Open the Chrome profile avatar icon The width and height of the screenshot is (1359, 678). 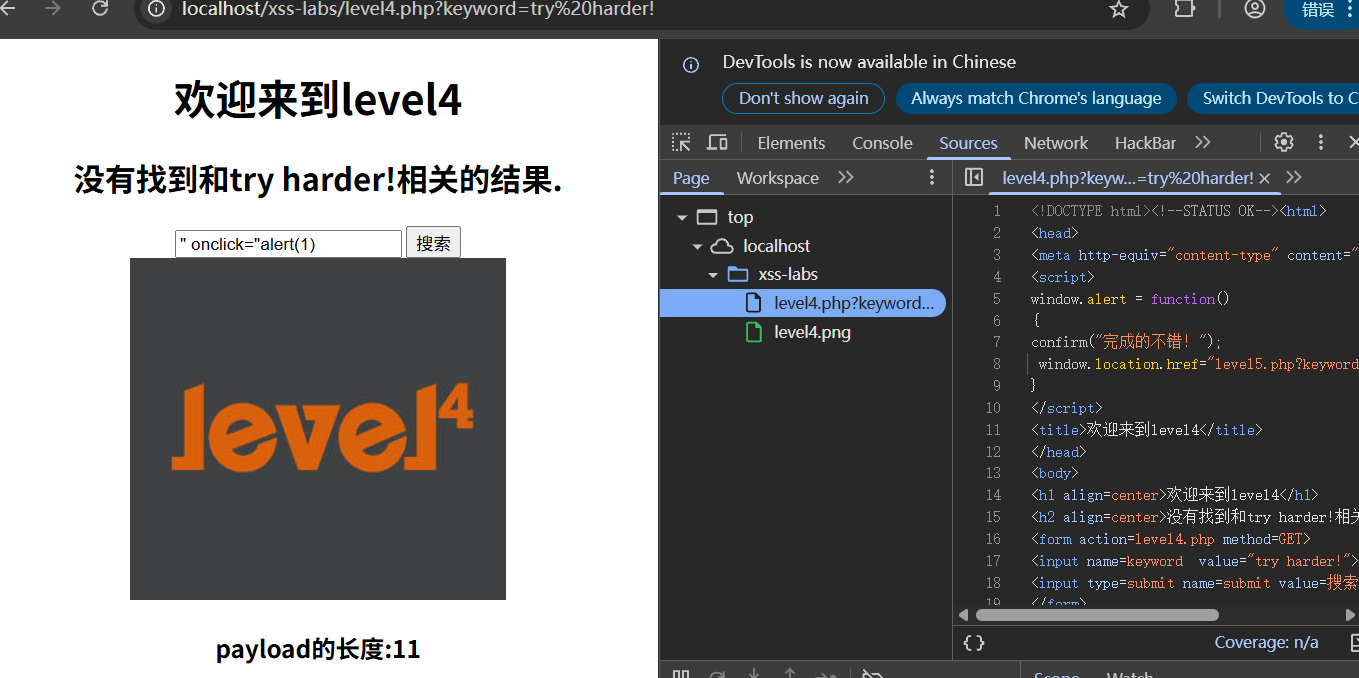coord(1255,9)
